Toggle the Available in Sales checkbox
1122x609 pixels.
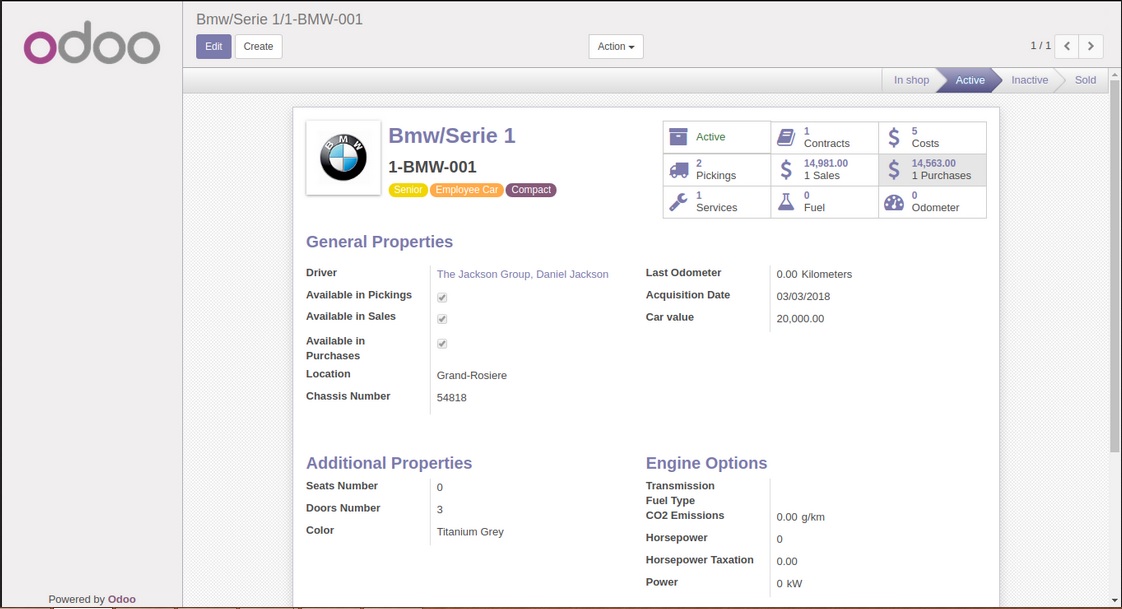click(442, 319)
